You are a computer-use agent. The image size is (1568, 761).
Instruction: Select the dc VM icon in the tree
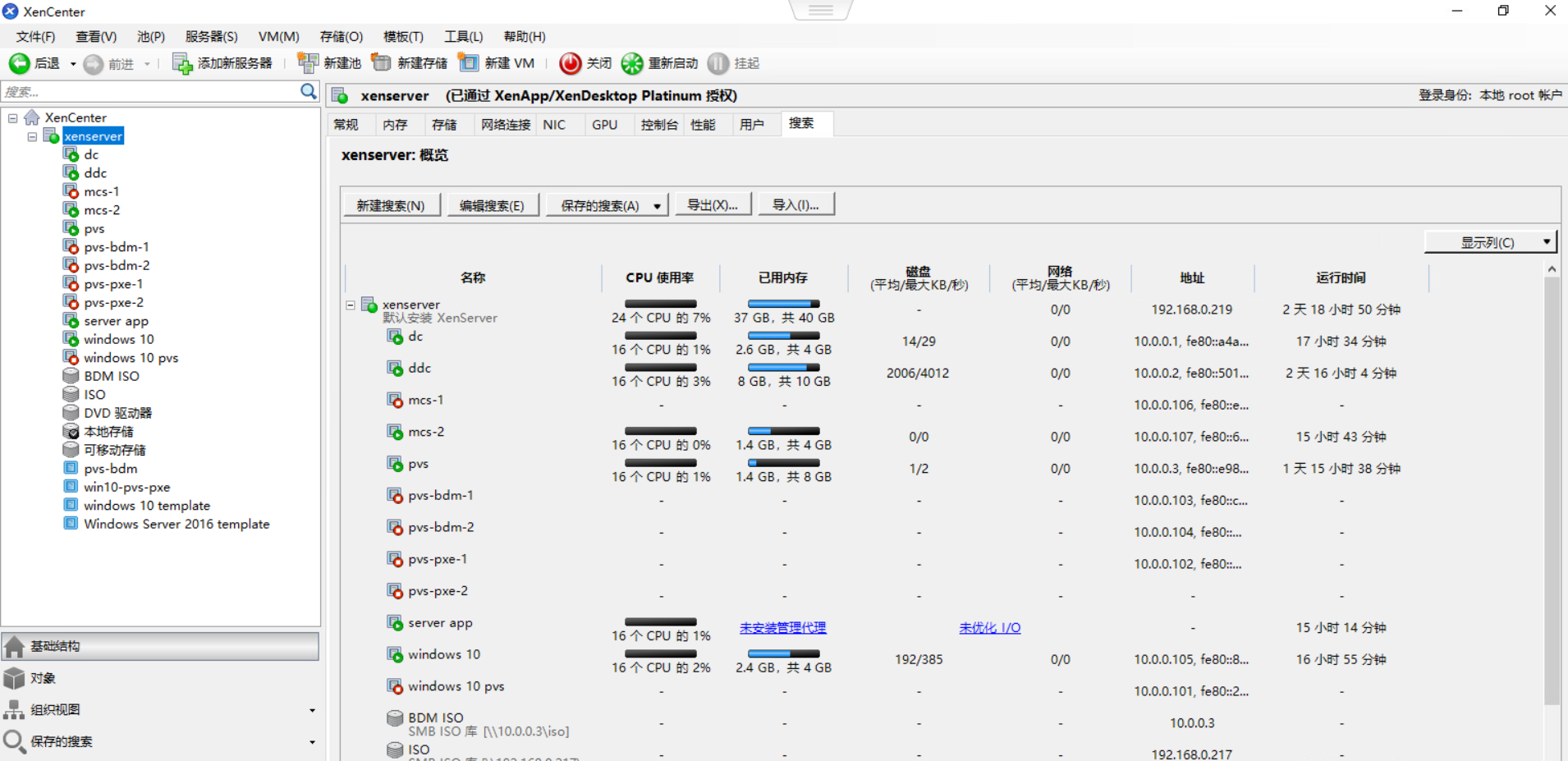[71, 154]
